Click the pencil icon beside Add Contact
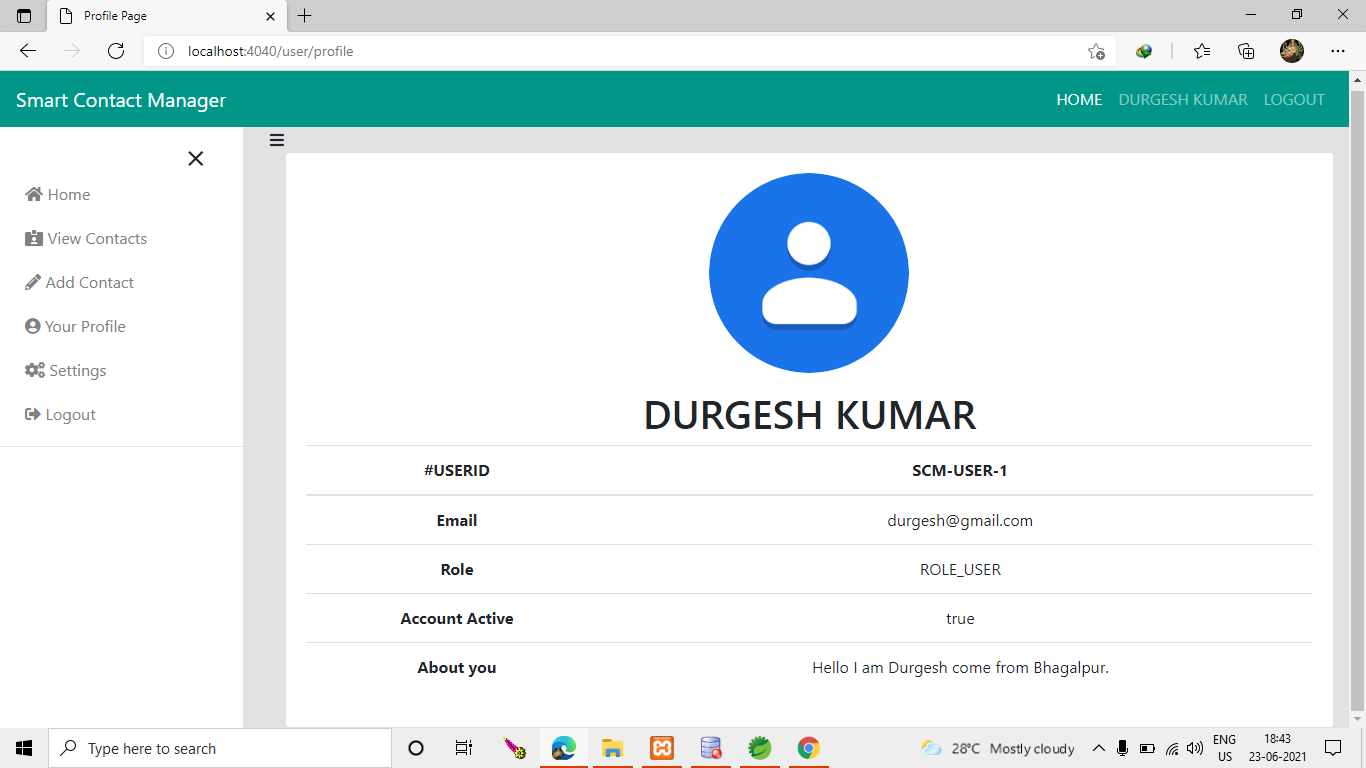This screenshot has width=1366, height=768. click(x=33, y=282)
